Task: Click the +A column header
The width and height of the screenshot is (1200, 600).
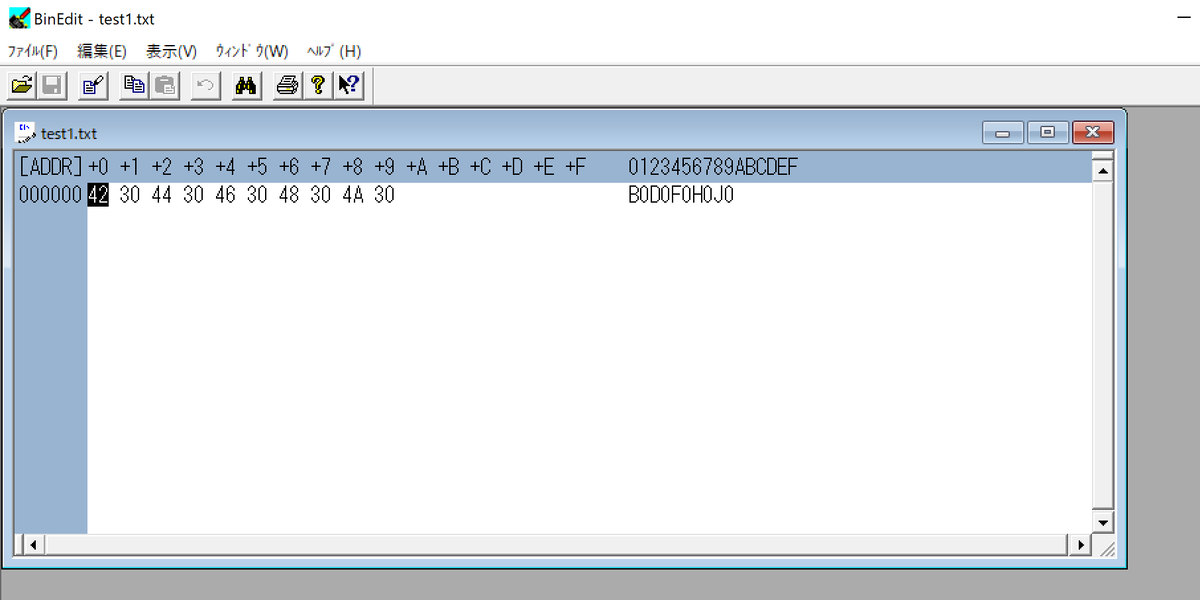Action: pyautogui.click(x=417, y=167)
